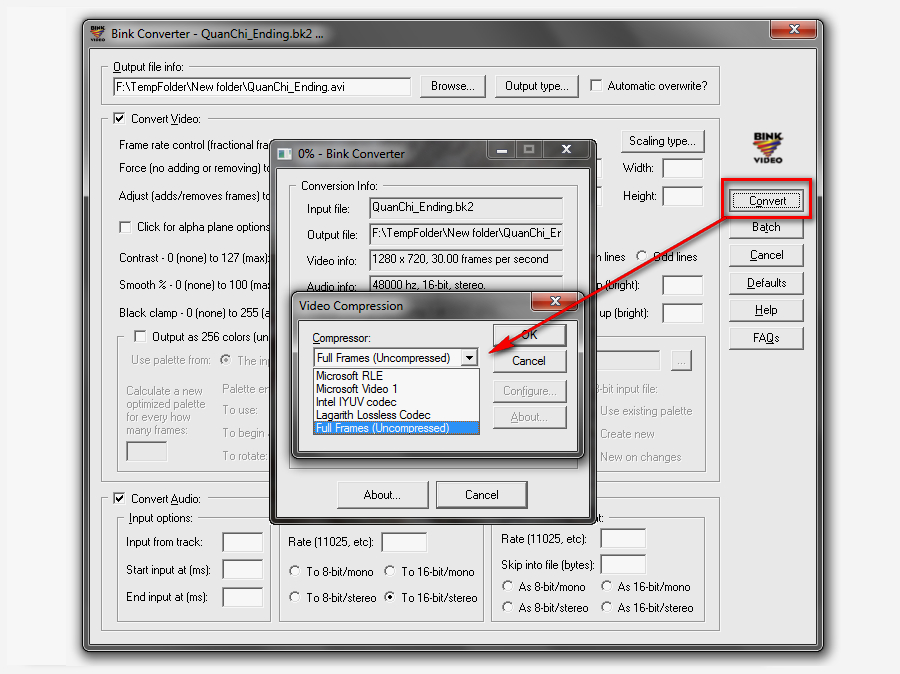Image resolution: width=900 pixels, height=674 pixels.
Task: Click the Scaling type... button
Action: tap(662, 141)
